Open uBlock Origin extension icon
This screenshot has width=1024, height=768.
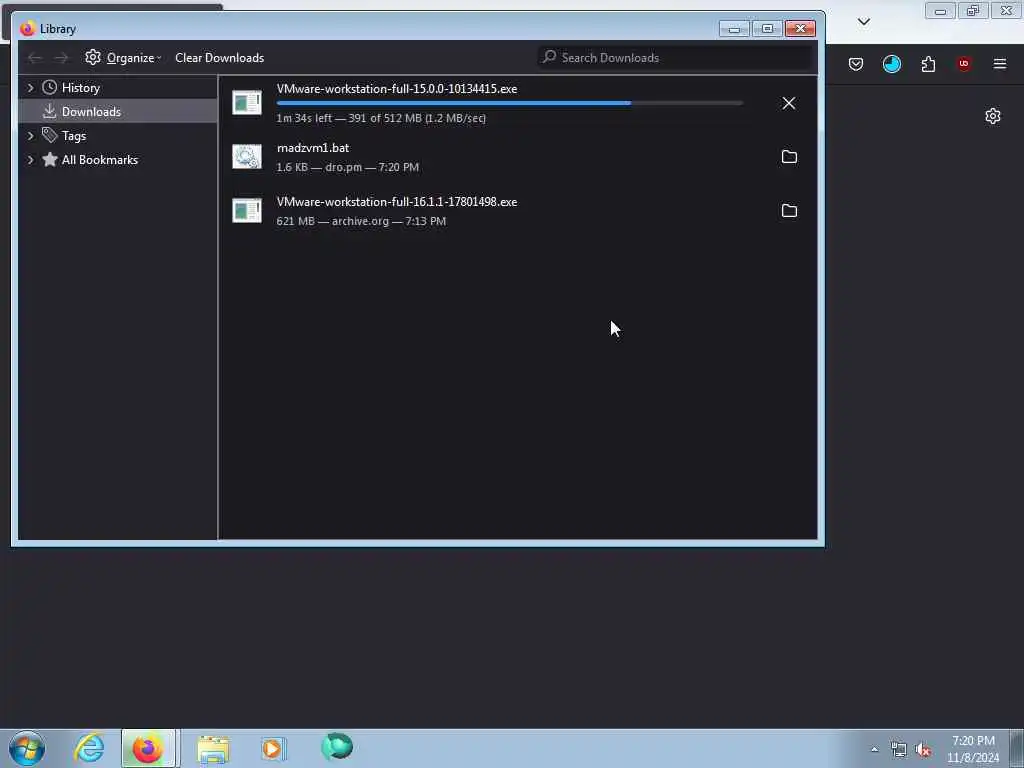pyautogui.click(x=964, y=64)
